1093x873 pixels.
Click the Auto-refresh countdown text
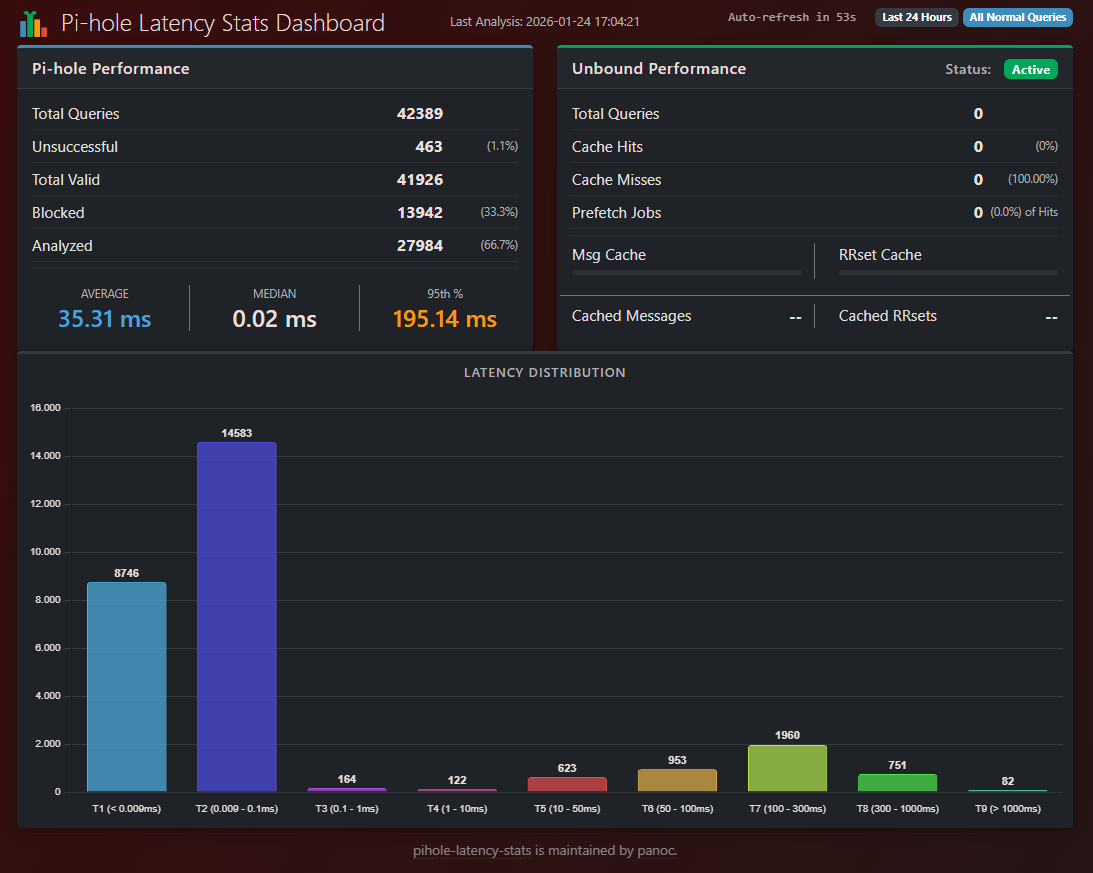(x=791, y=17)
